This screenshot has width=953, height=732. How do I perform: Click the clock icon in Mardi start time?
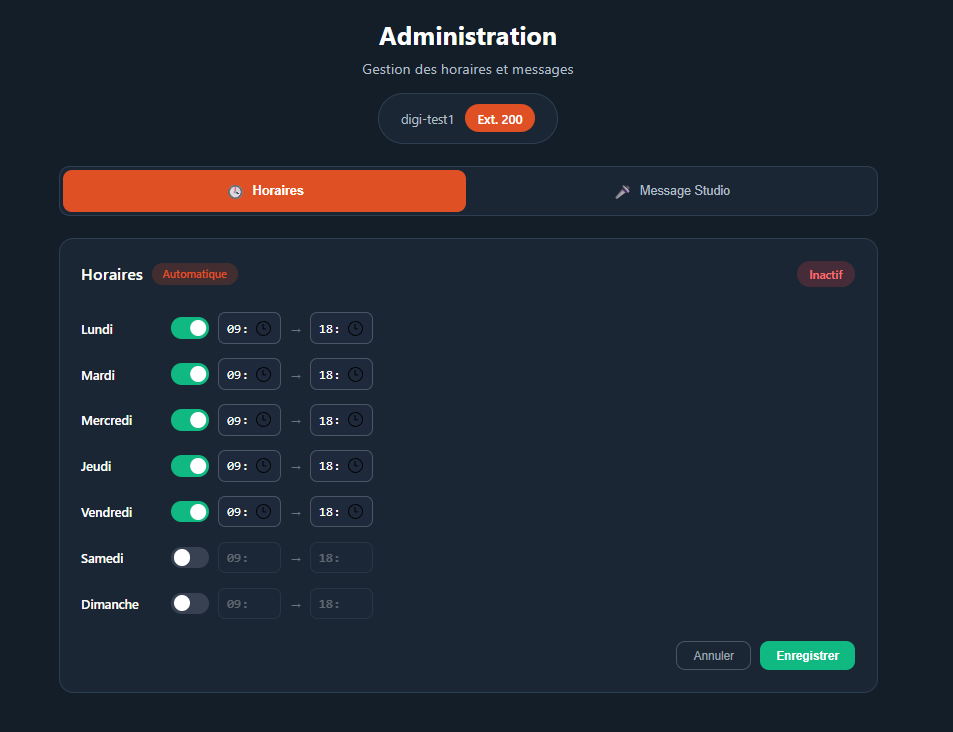pyautogui.click(x=264, y=374)
